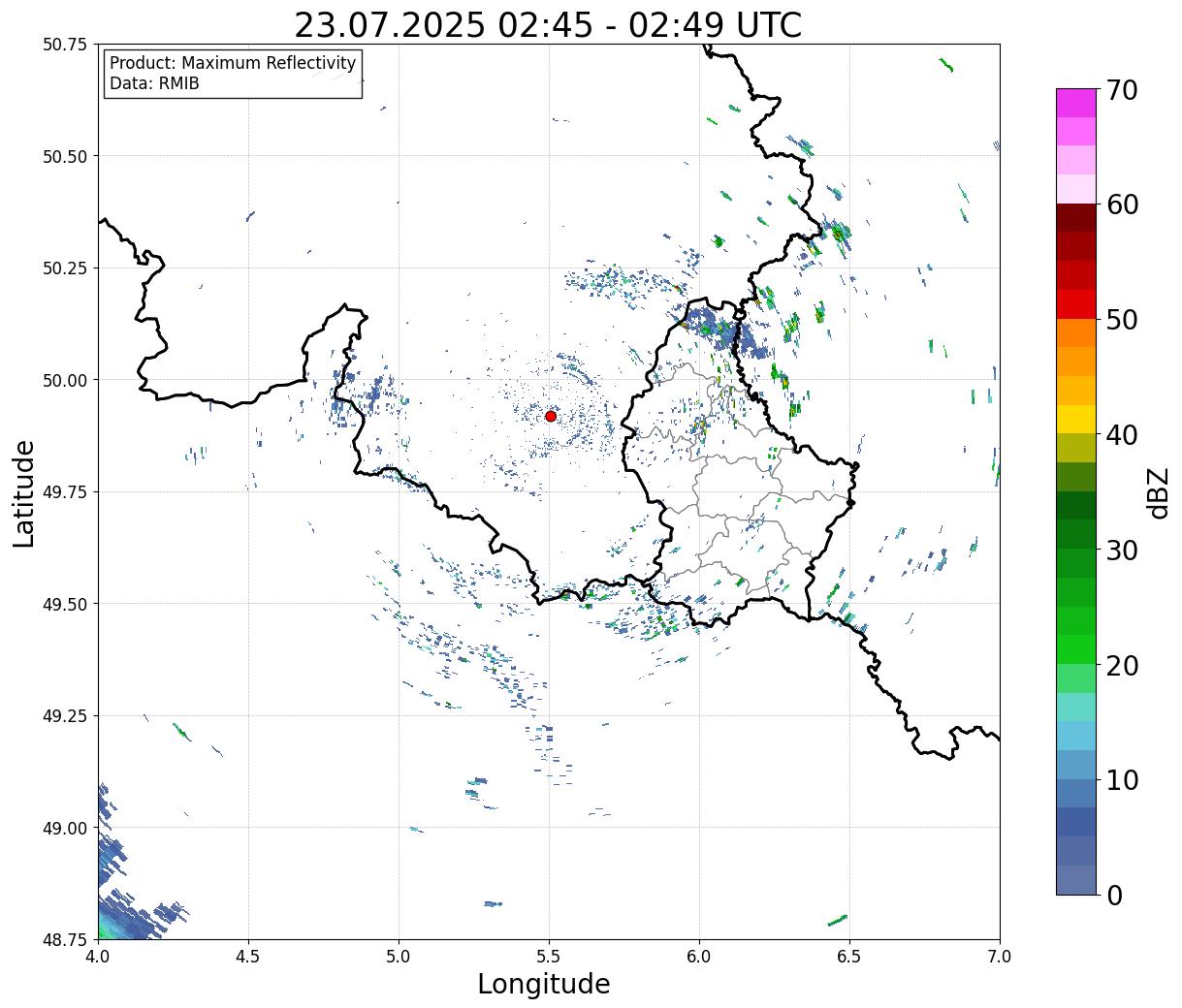Click the colorbar tick label 0
This screenshot has width=1182, height=1008.
tap(1114, 895)
